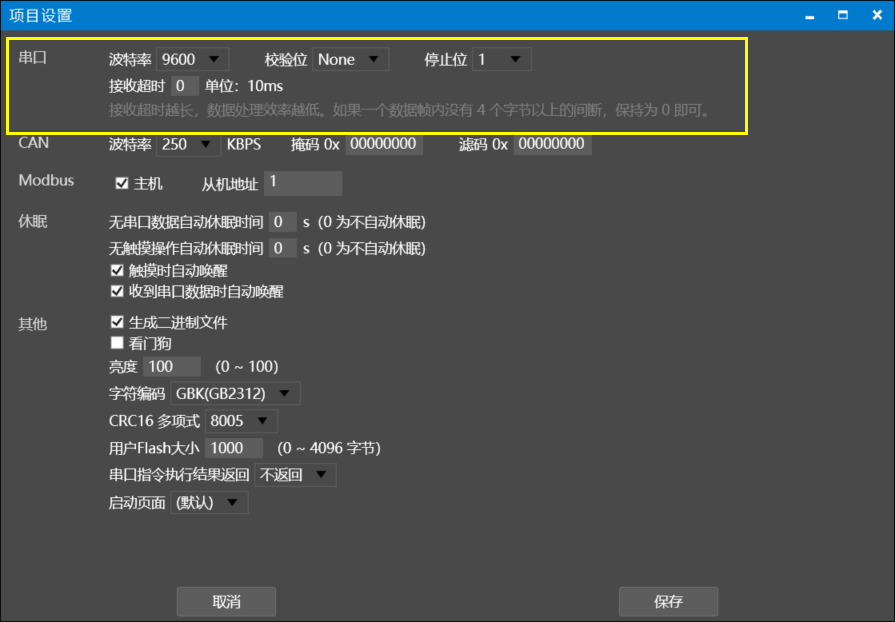
Task: Click the 取消 button
Action: (226, 602)
